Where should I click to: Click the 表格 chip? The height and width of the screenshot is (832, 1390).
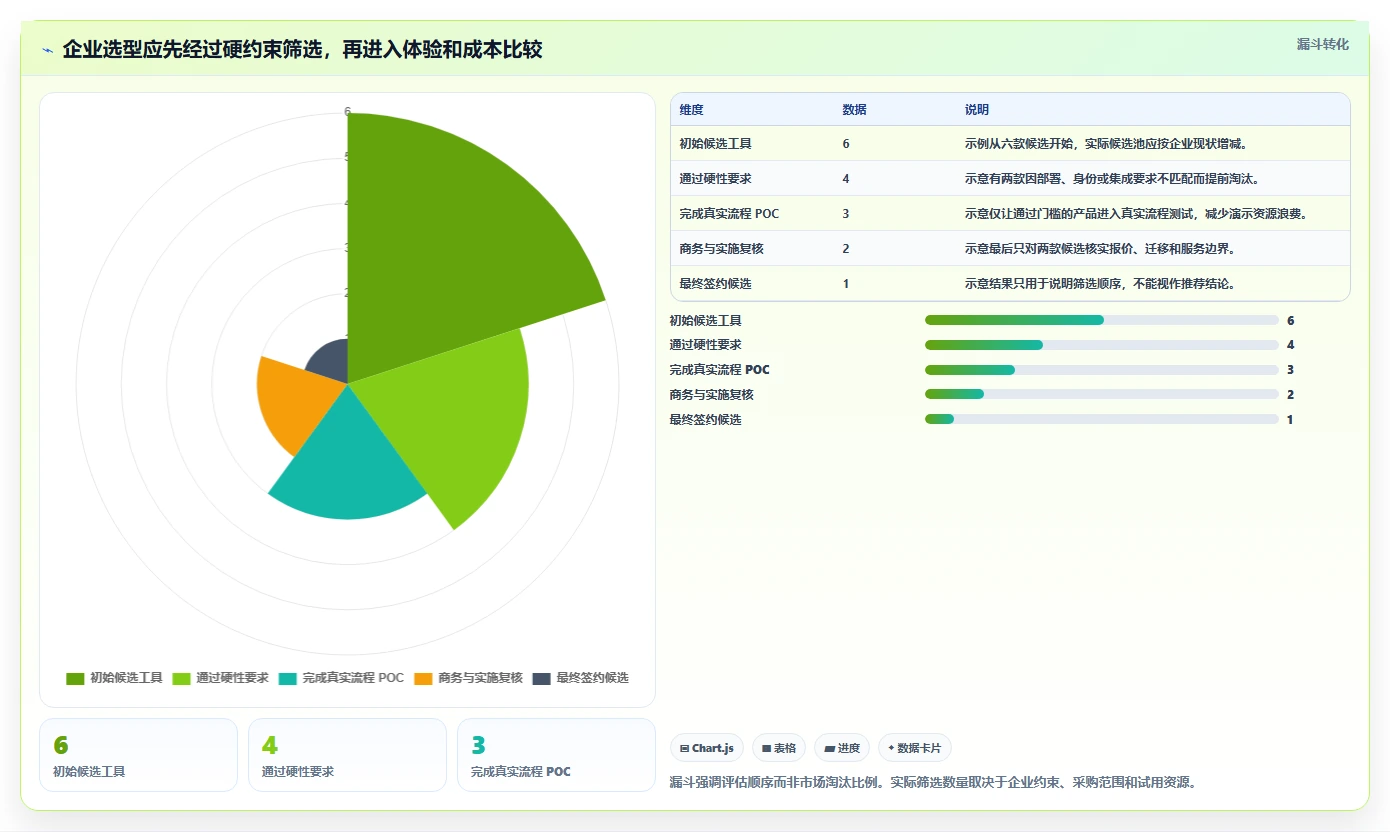(x=779, y=748)
